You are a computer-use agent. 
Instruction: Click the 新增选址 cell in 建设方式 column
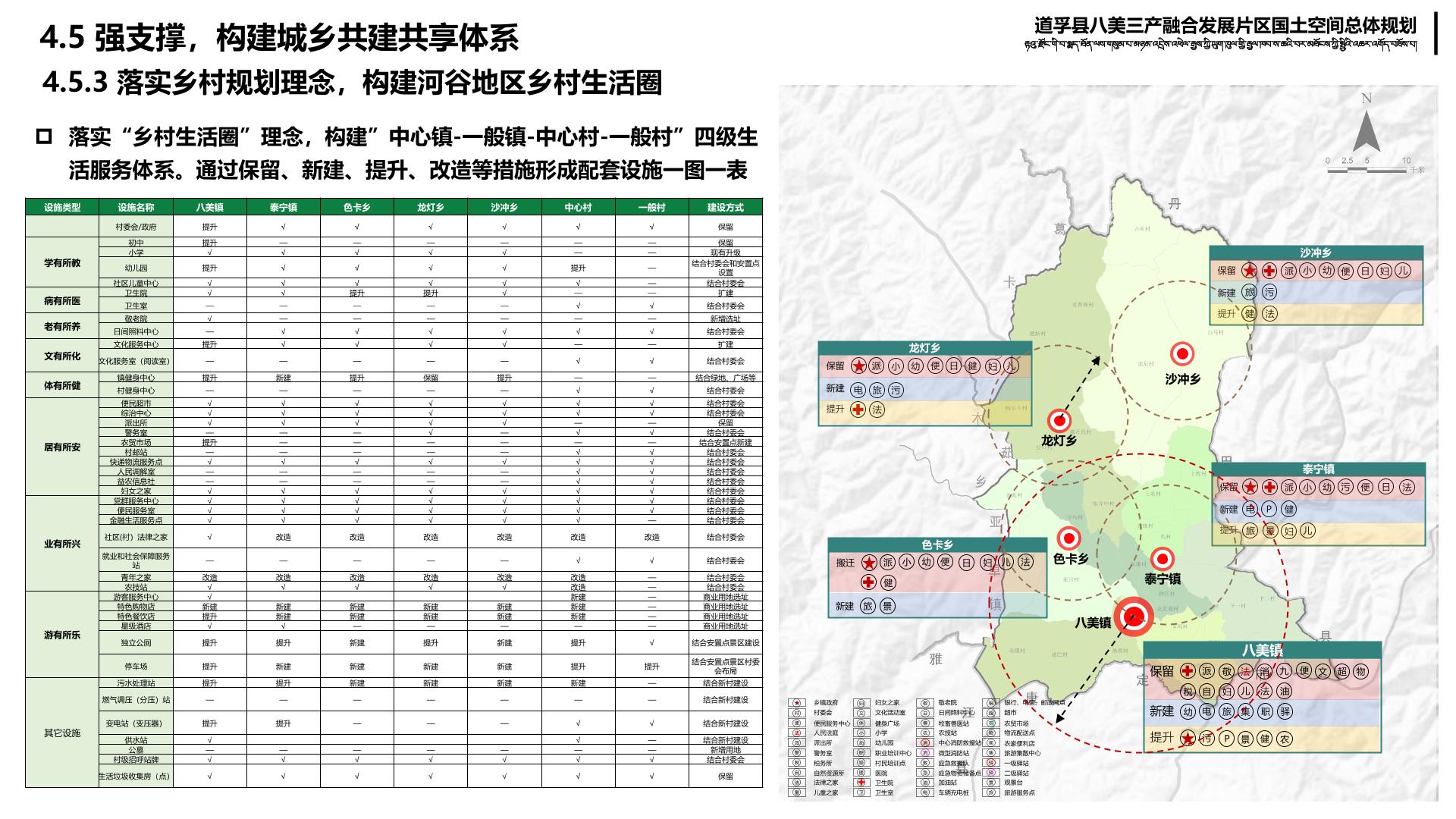pos(726,319)
